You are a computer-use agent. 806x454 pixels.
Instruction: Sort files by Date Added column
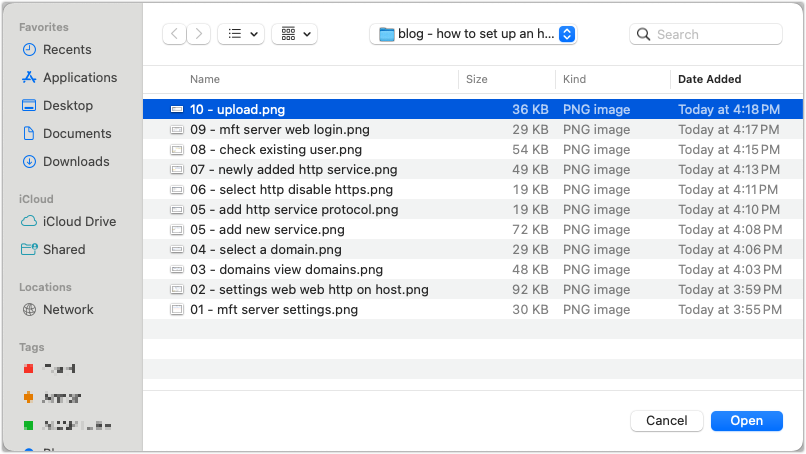click(x=710, y=79)
